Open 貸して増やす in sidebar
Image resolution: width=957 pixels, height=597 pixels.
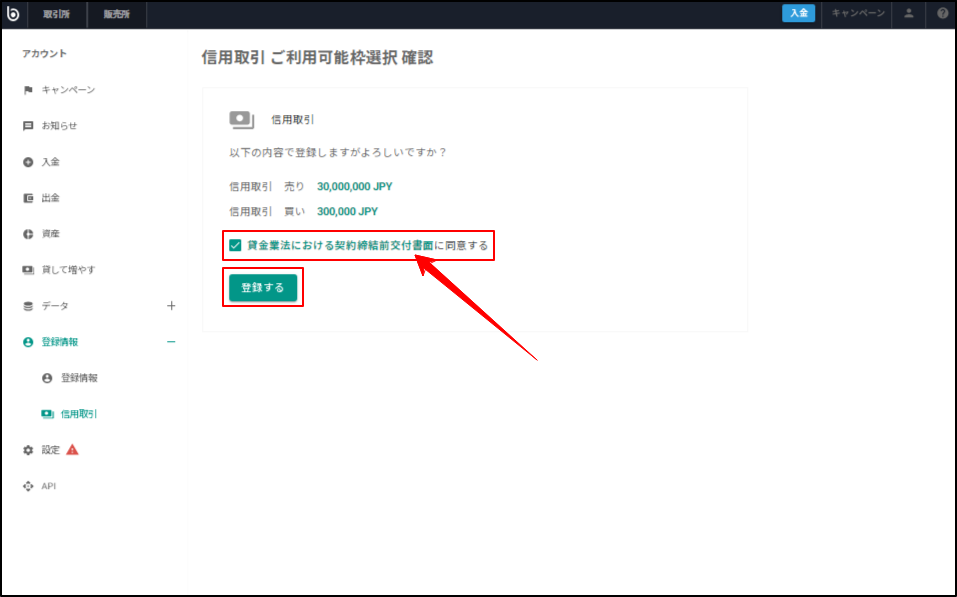[x=68, y=270]
